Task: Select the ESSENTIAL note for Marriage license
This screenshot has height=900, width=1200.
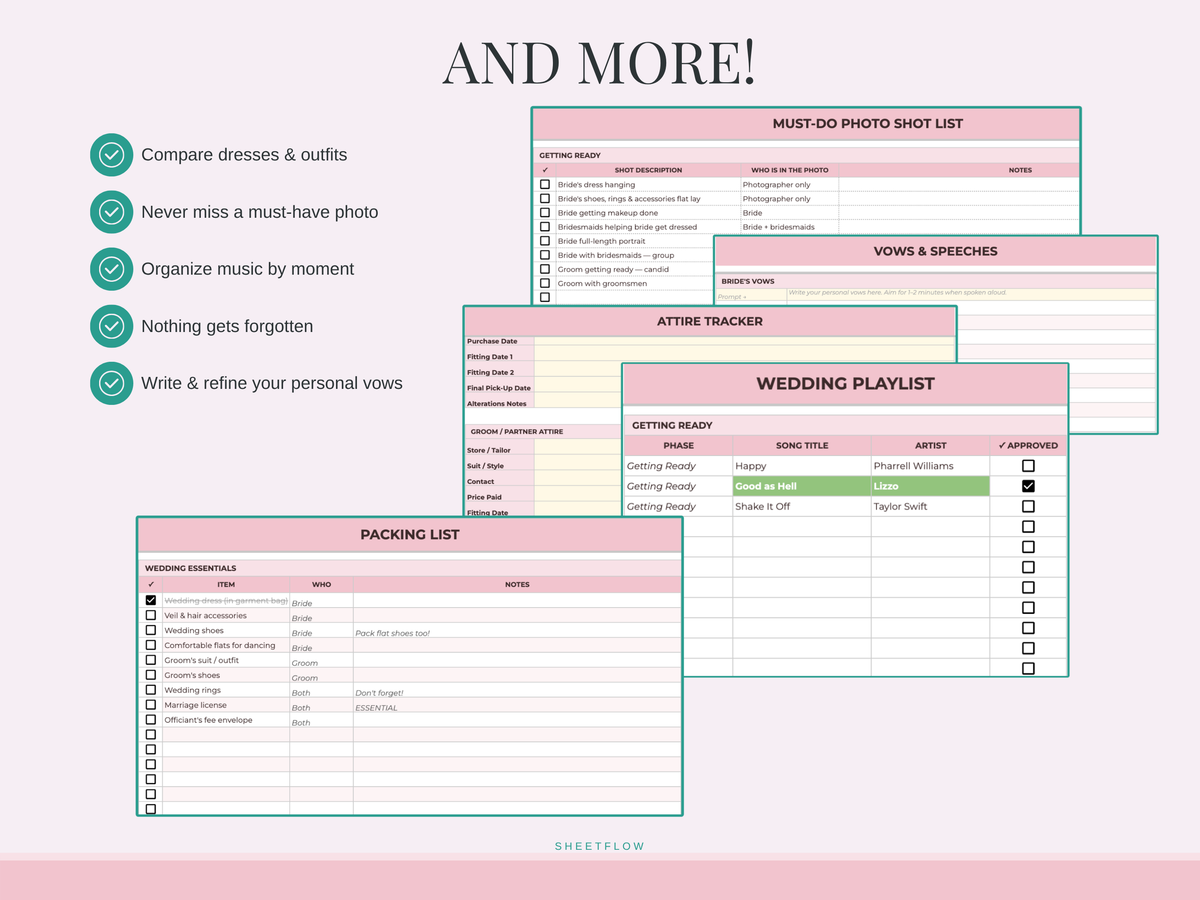Action: click(x=517, y=707)
